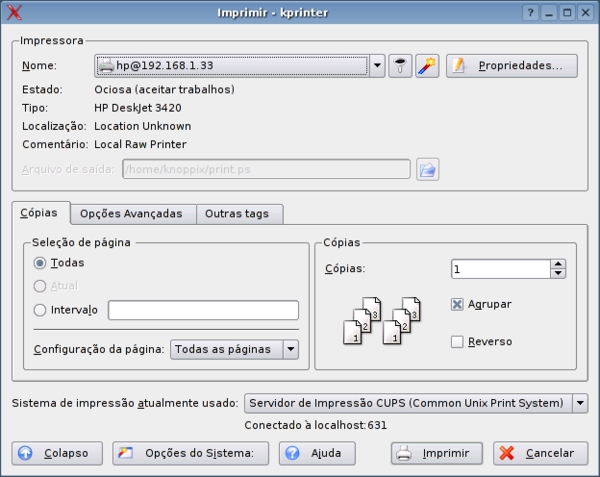Click the Arquivo de saída path field

pyautogui.click(x=266, y=169)
